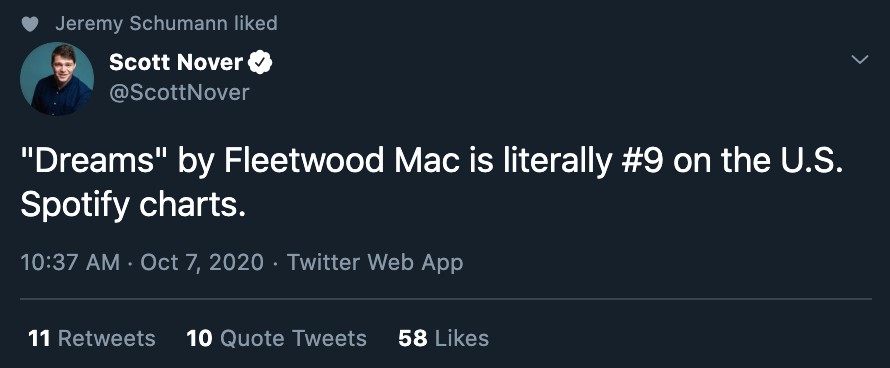Click Scott Nover's profile photo avatar

pos(57,79)
